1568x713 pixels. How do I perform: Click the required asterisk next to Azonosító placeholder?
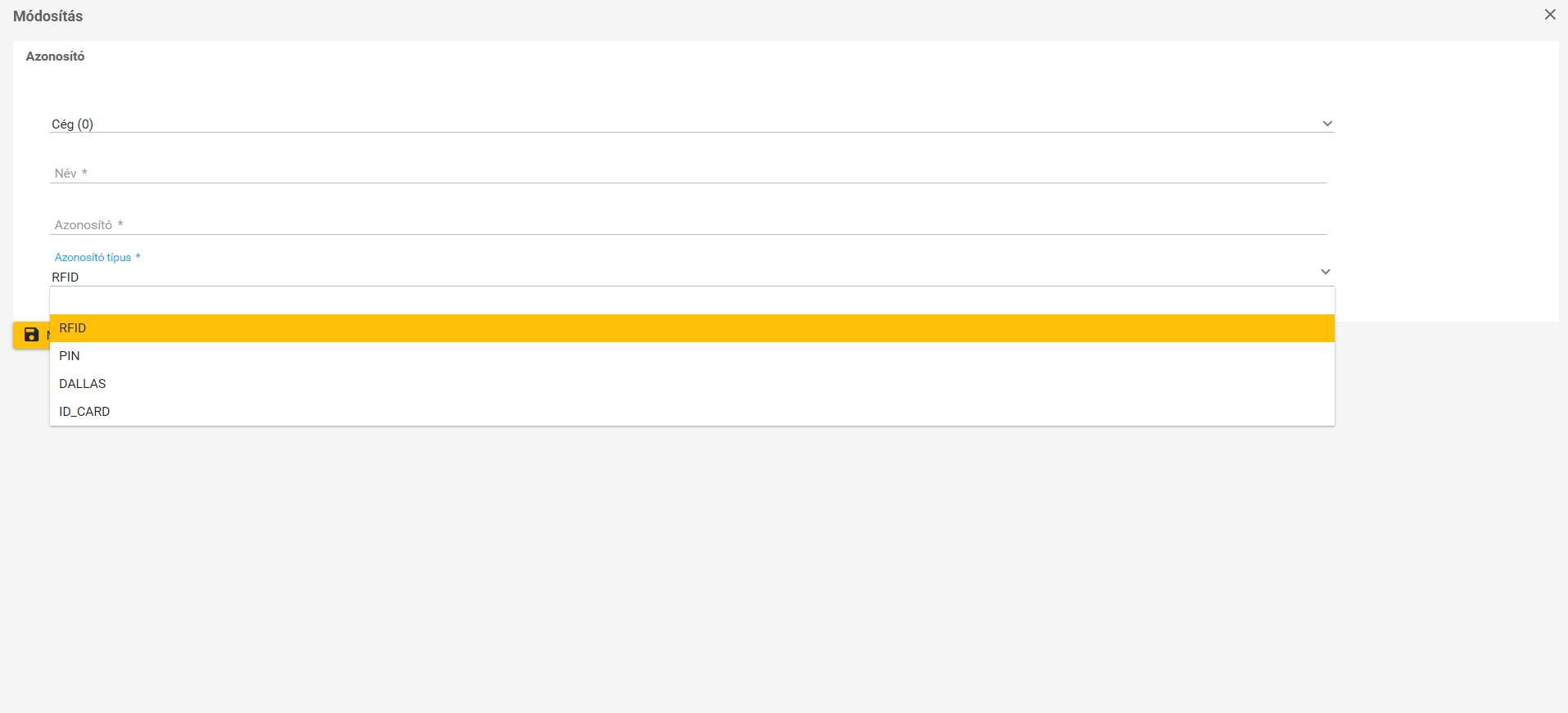coord(120,223)
